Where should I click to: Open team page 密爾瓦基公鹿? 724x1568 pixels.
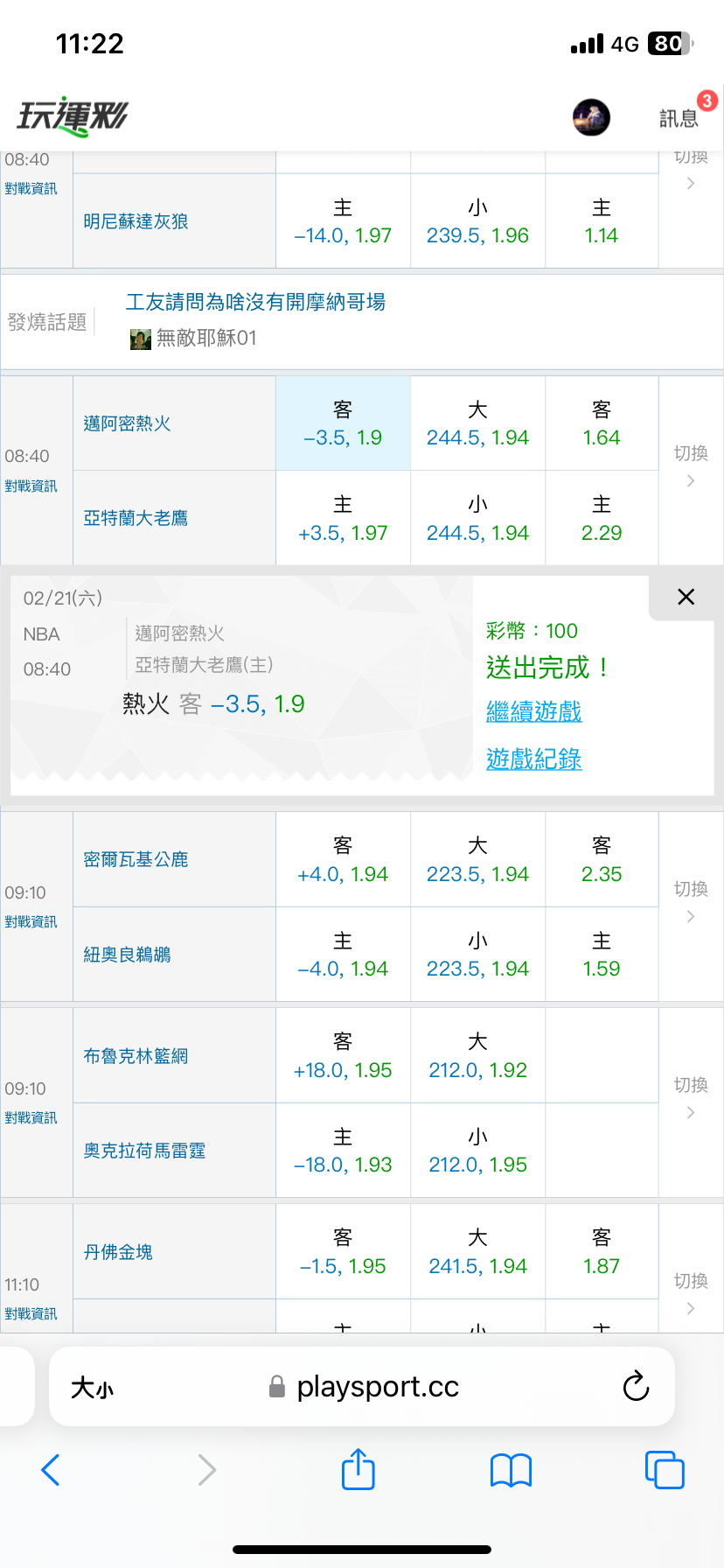pos(136,859)
